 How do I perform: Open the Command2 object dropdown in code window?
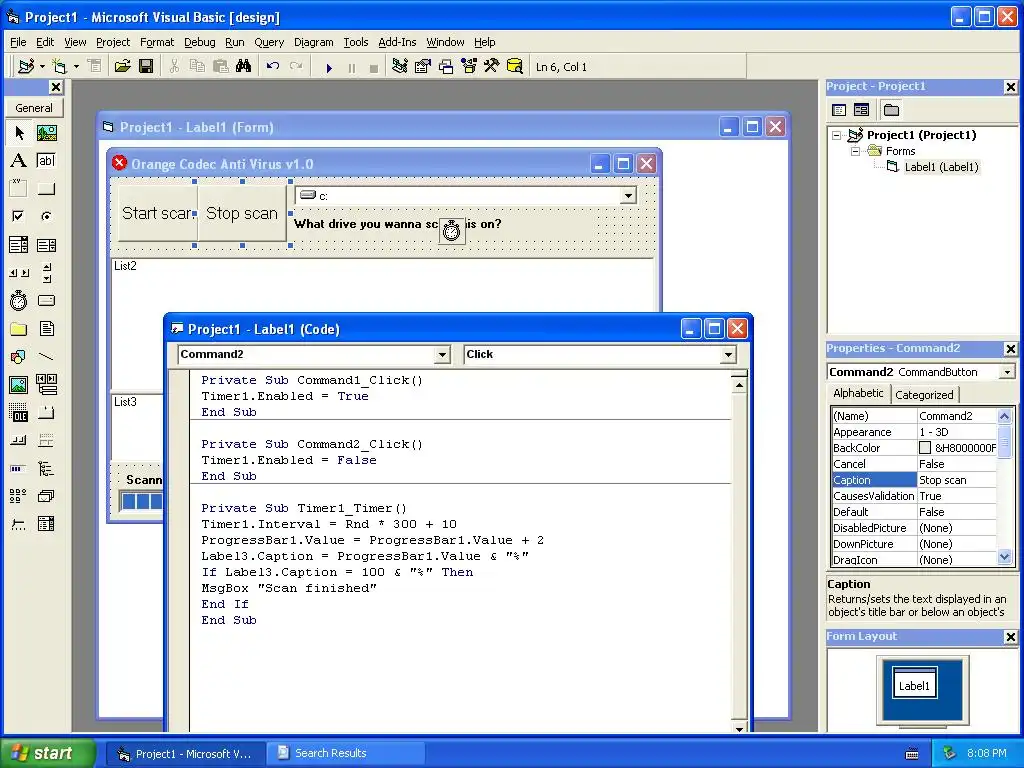tap(442, 355)
